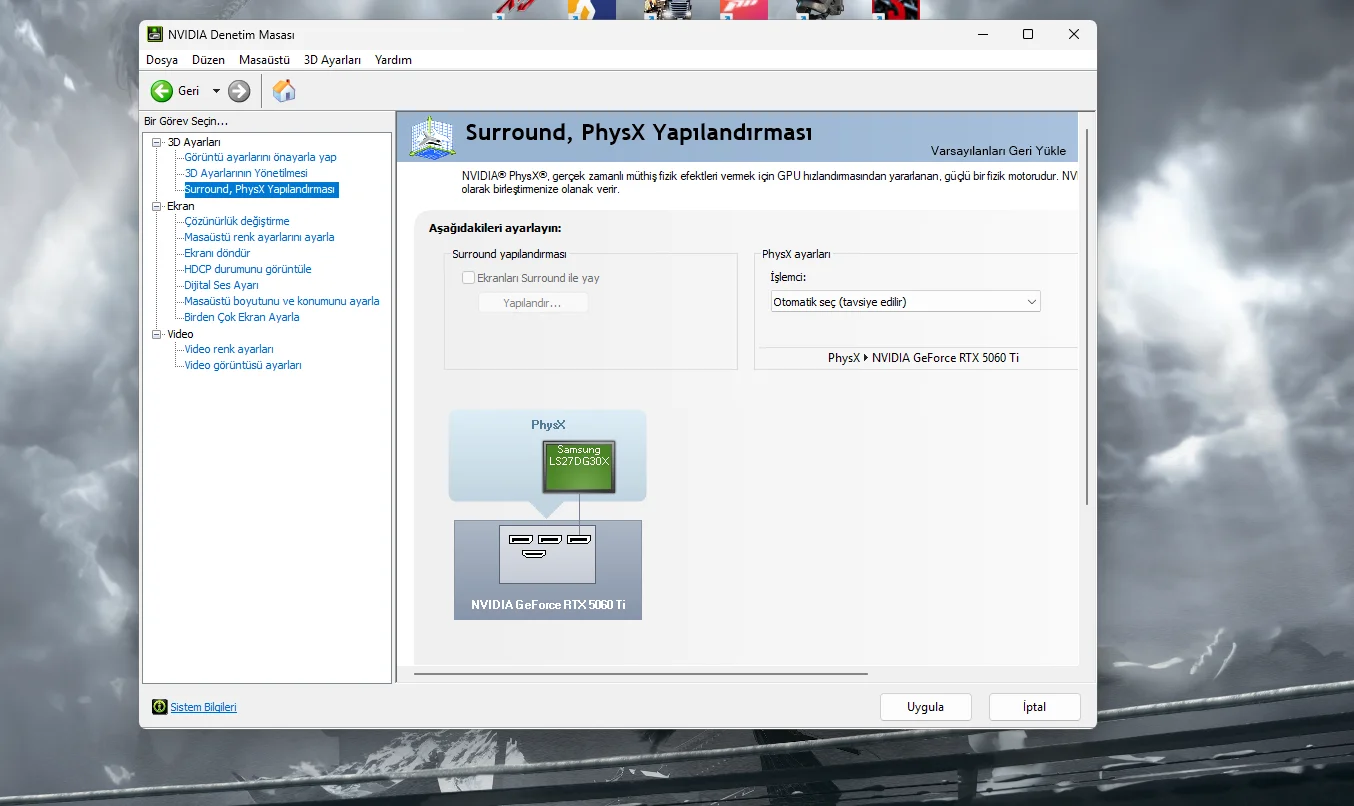Click the Uygula button
Image resolution: width=1354 pixels, height=806 pixels.
tap(925, 707)
